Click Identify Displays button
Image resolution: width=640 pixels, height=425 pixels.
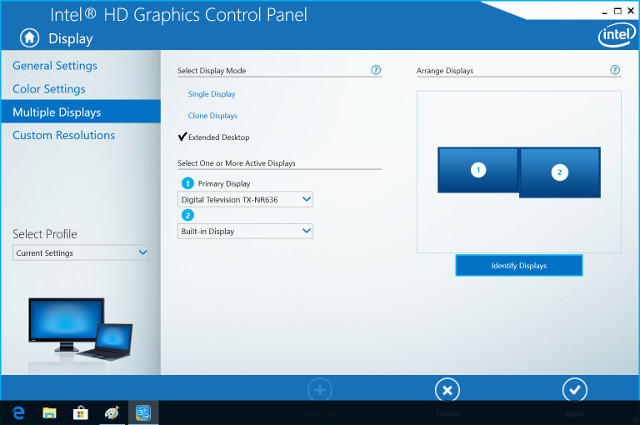point(519,265)
